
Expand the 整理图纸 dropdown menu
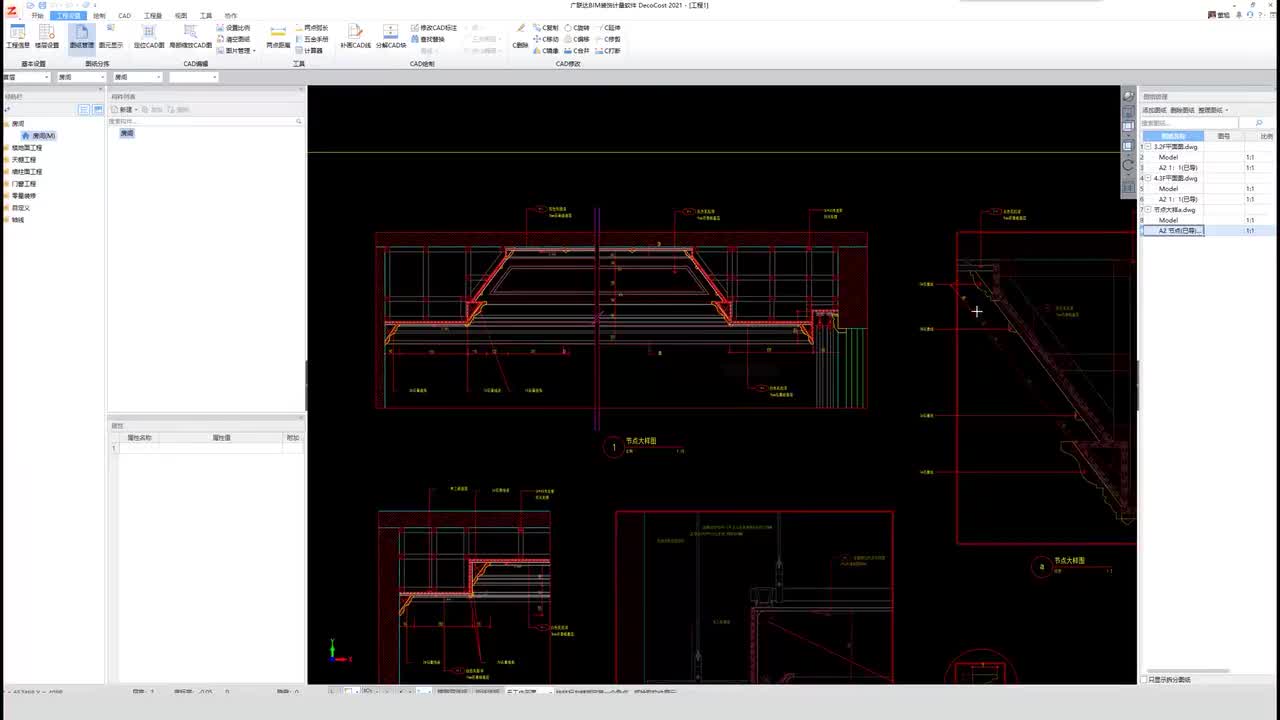(x=1213, y=110)
